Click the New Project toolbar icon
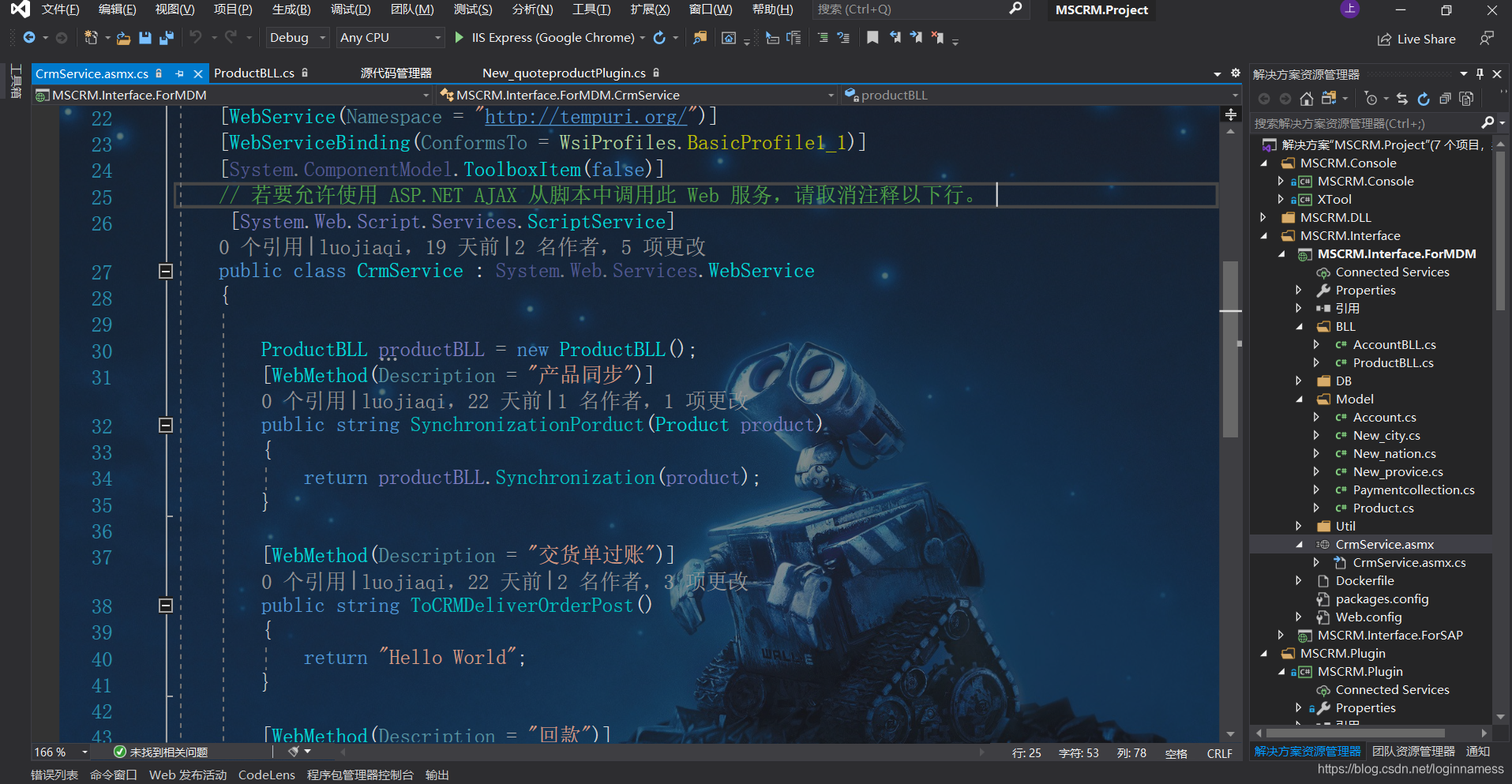The width and height of the screenshot is (1512, 784). pyautogui.click(x=91, y=37)
